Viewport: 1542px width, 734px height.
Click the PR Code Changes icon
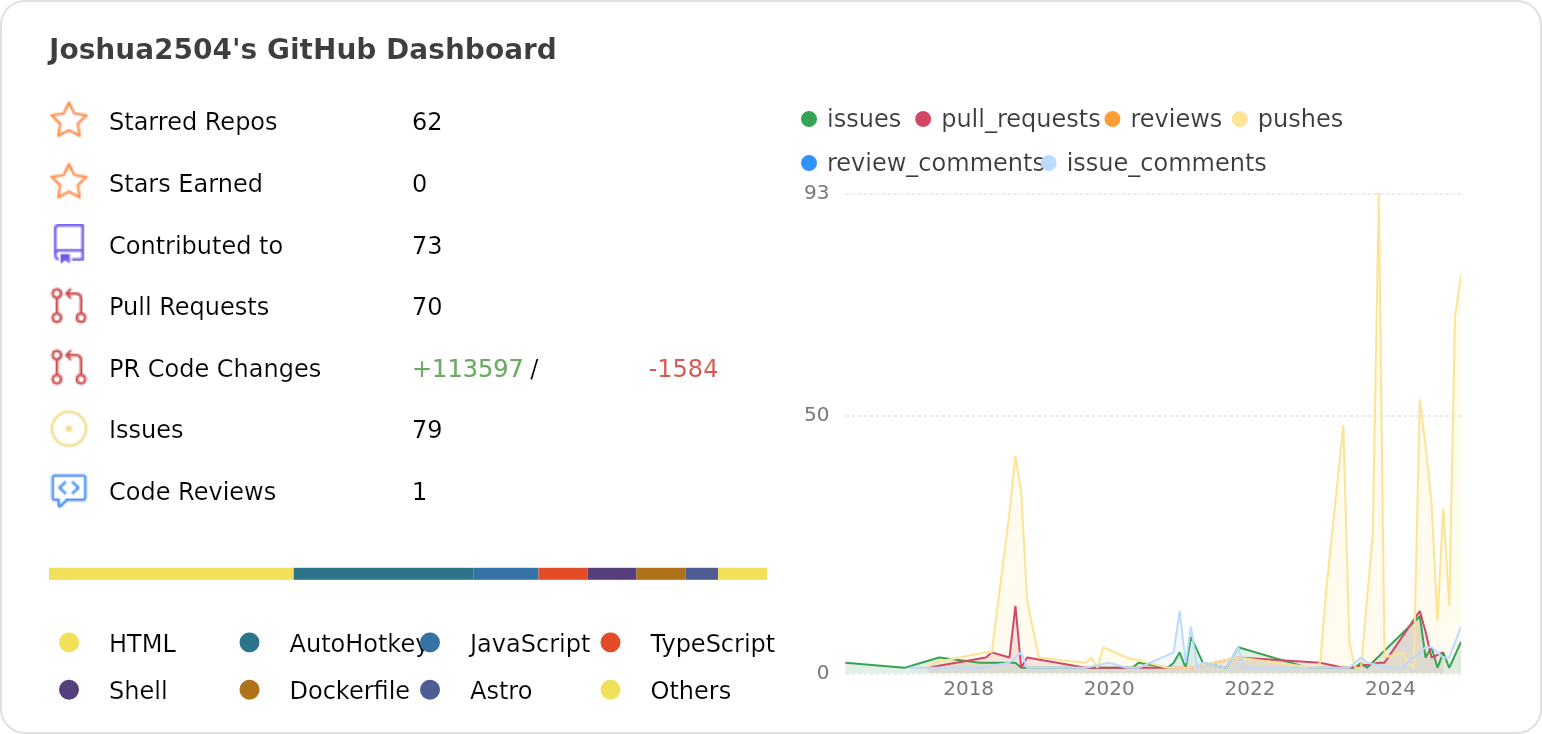[x=69, y=368]
